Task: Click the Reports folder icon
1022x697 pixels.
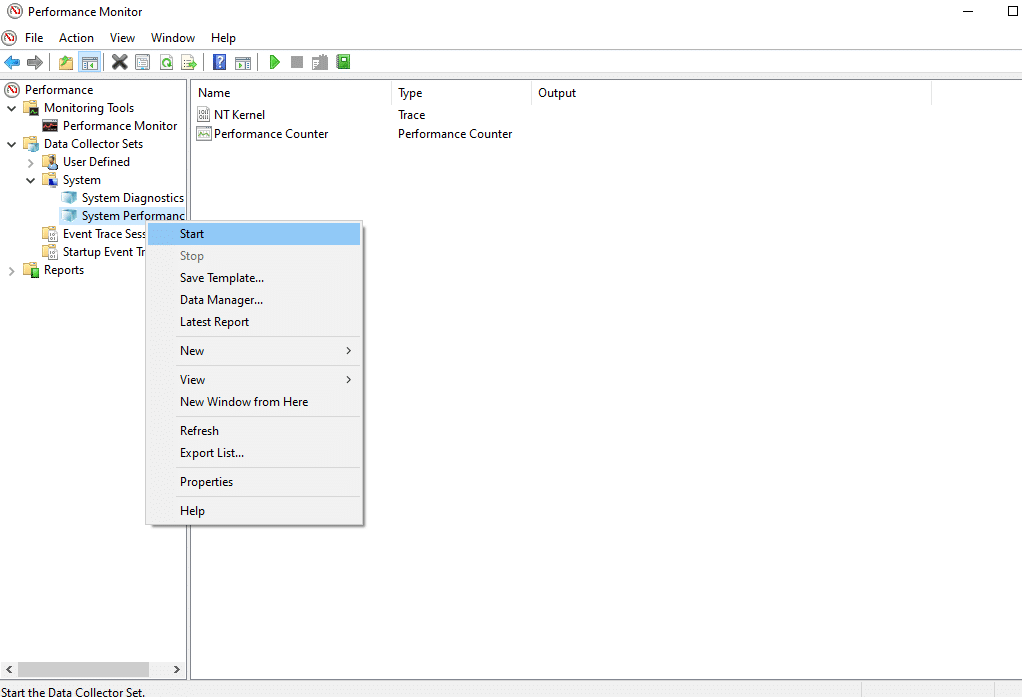Action: tap(31, 270)
